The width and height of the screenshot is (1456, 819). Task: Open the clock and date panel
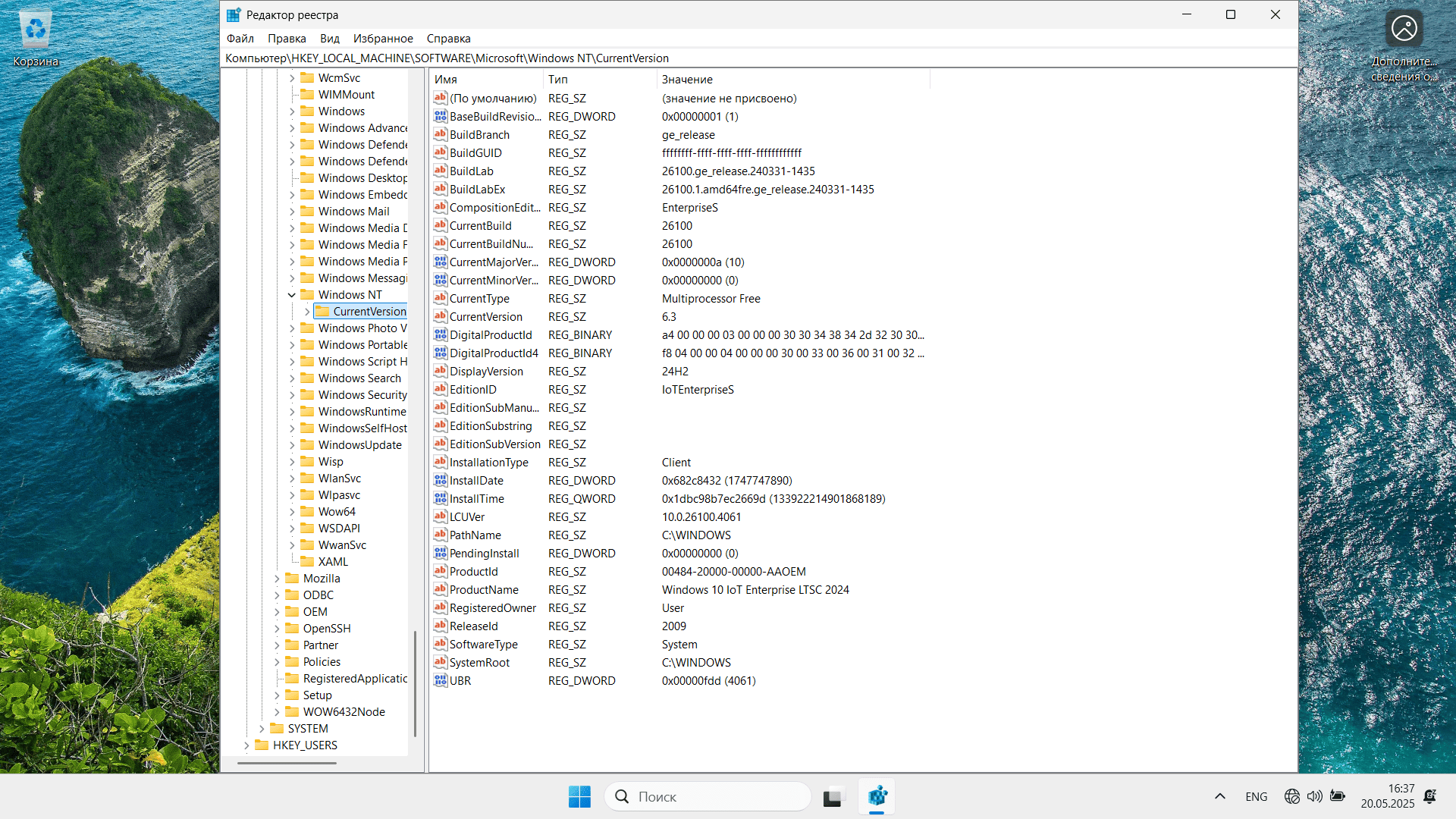point(1387,796)
